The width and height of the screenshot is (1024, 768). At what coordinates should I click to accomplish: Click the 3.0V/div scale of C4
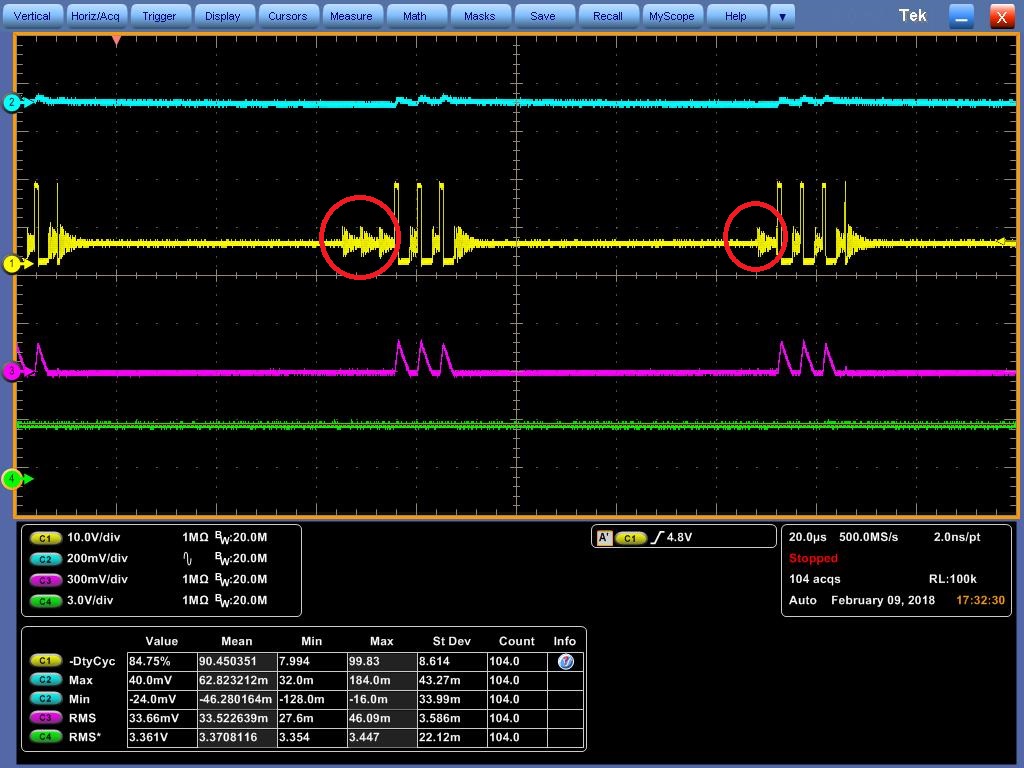tap(90, 600)
